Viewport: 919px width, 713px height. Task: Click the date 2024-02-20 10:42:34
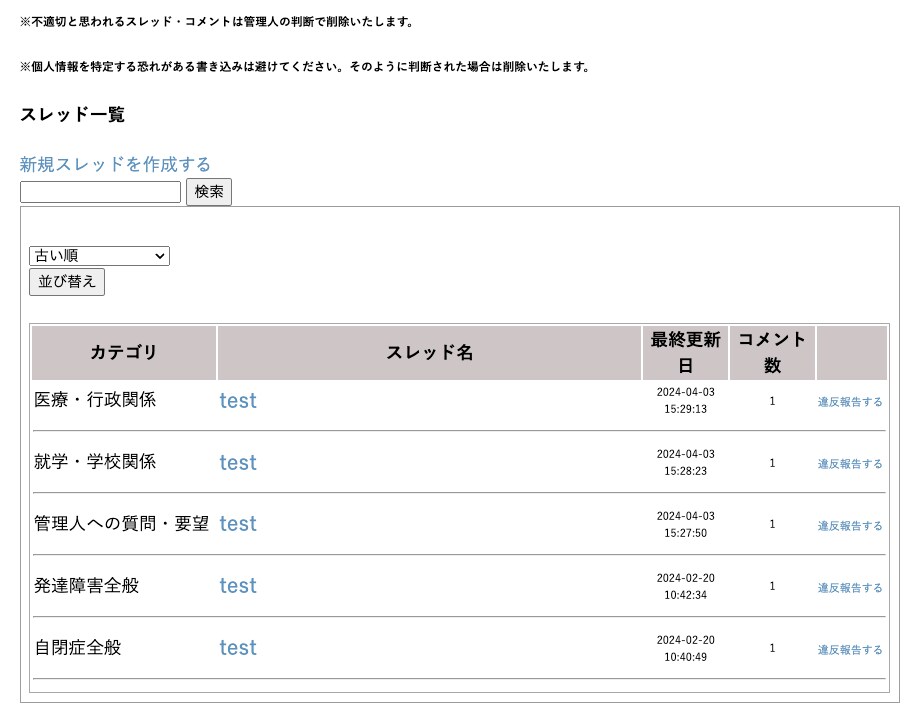(x=685, y=586)
